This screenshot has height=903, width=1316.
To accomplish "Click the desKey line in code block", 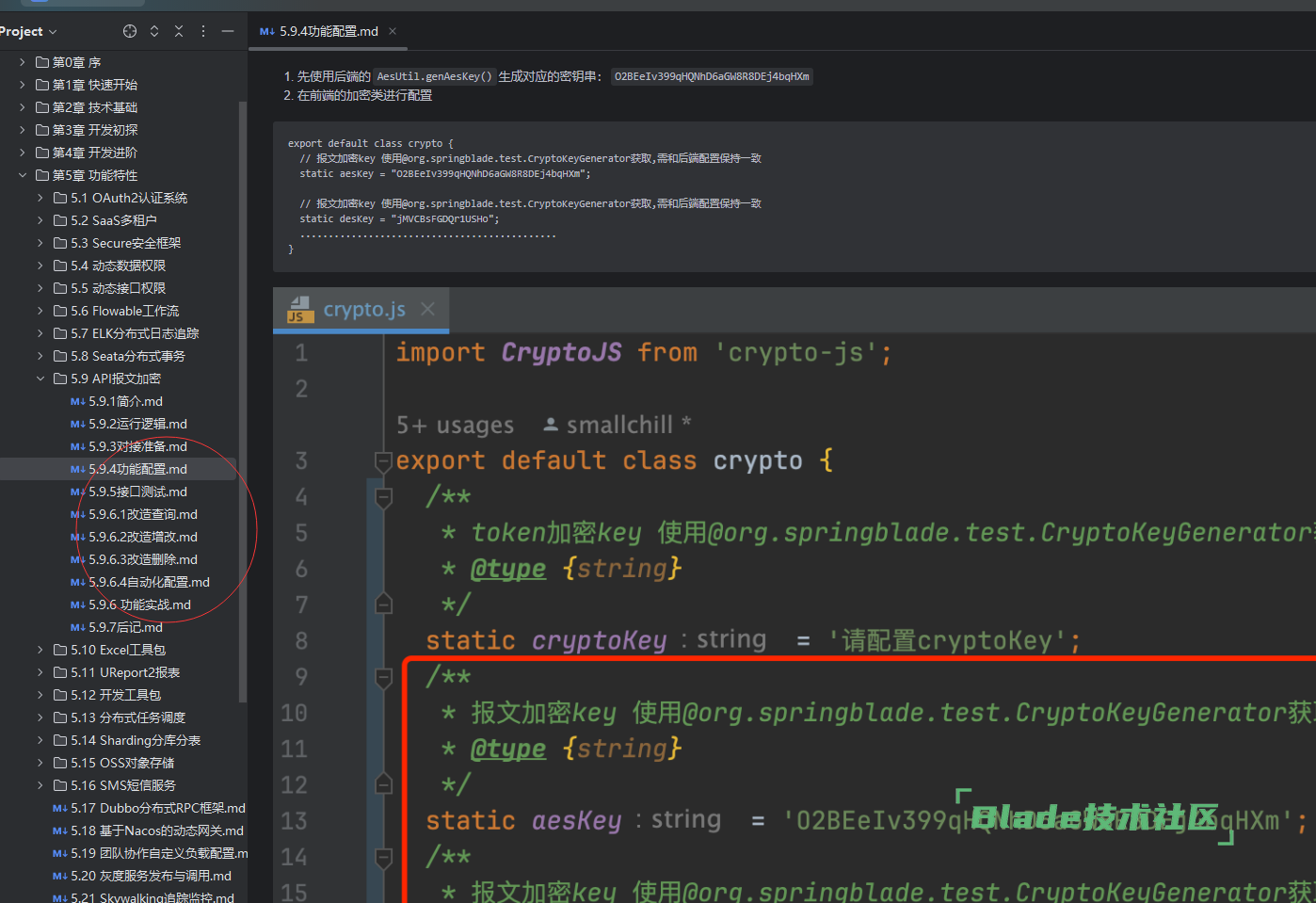I will (x=399, y=218).
